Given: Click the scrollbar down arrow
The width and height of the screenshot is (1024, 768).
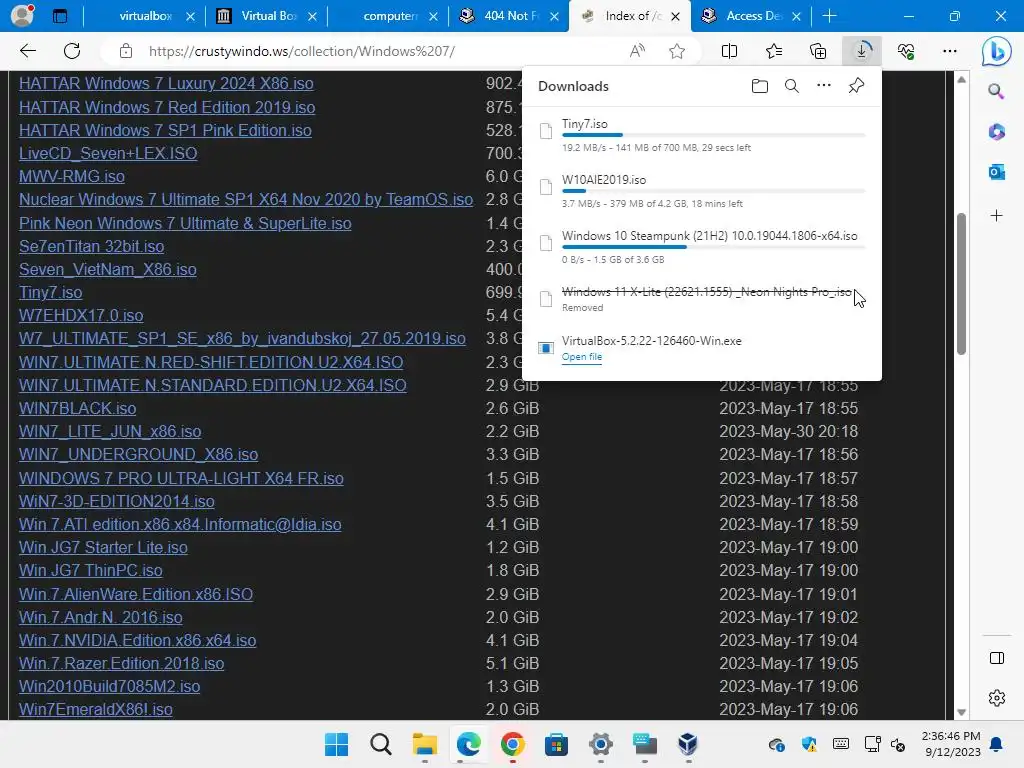Looking at the screenshot, I should (961, 712).
